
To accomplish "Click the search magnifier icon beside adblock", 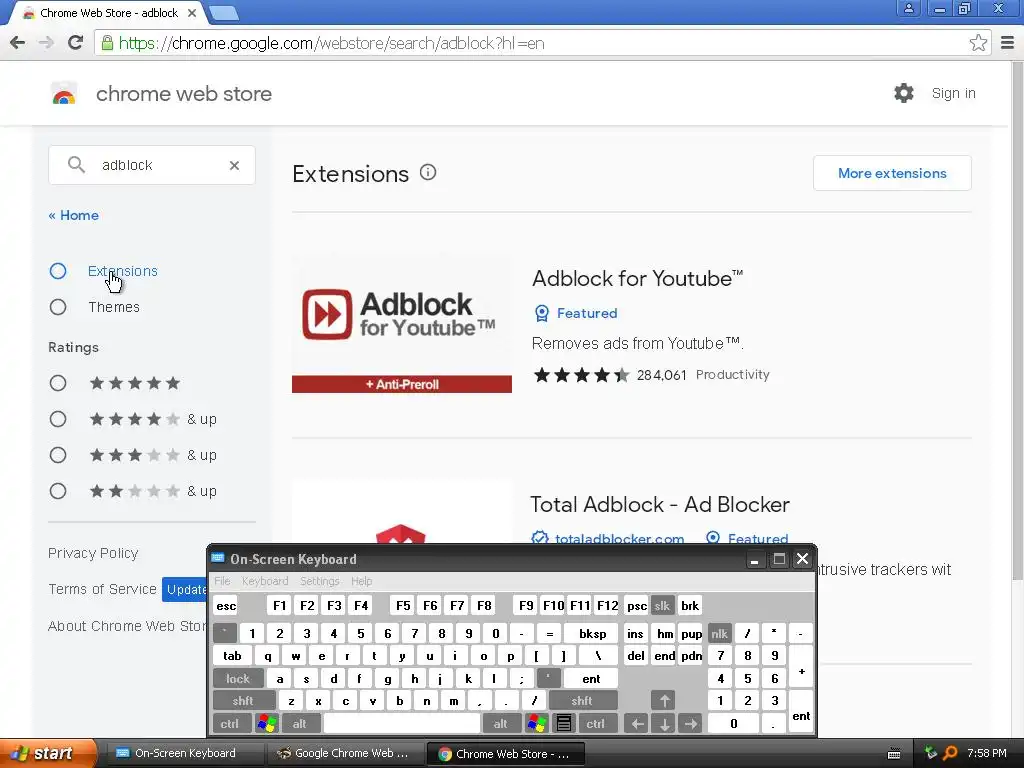I will click(x=76, y=165).
